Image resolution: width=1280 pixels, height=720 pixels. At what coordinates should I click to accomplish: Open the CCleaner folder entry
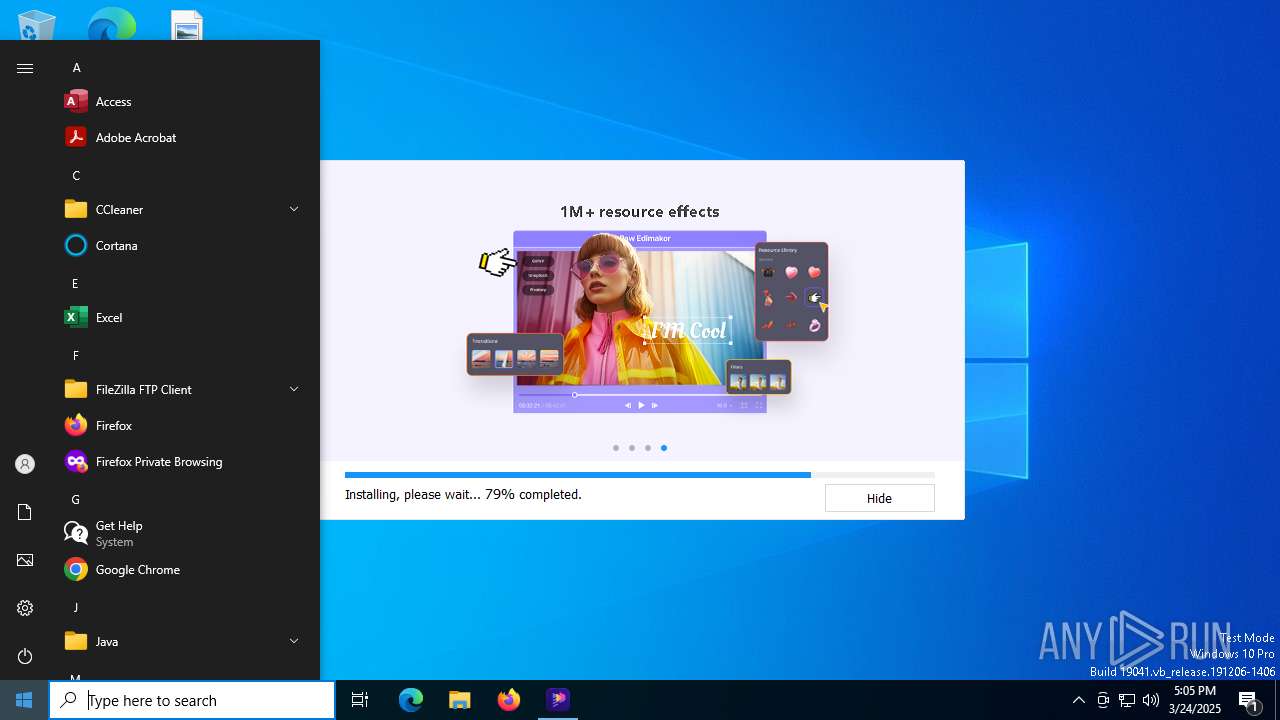180,209
